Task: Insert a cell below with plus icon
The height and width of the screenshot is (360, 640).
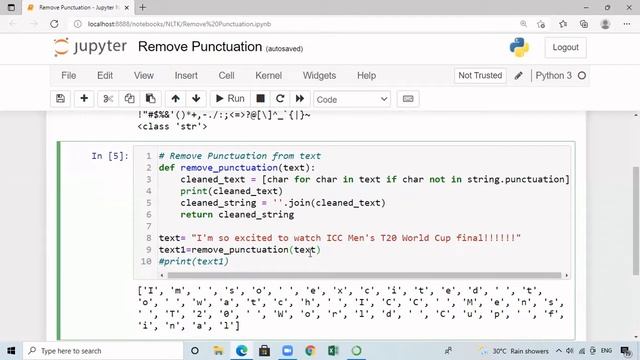Action: (x=84, y=99)
